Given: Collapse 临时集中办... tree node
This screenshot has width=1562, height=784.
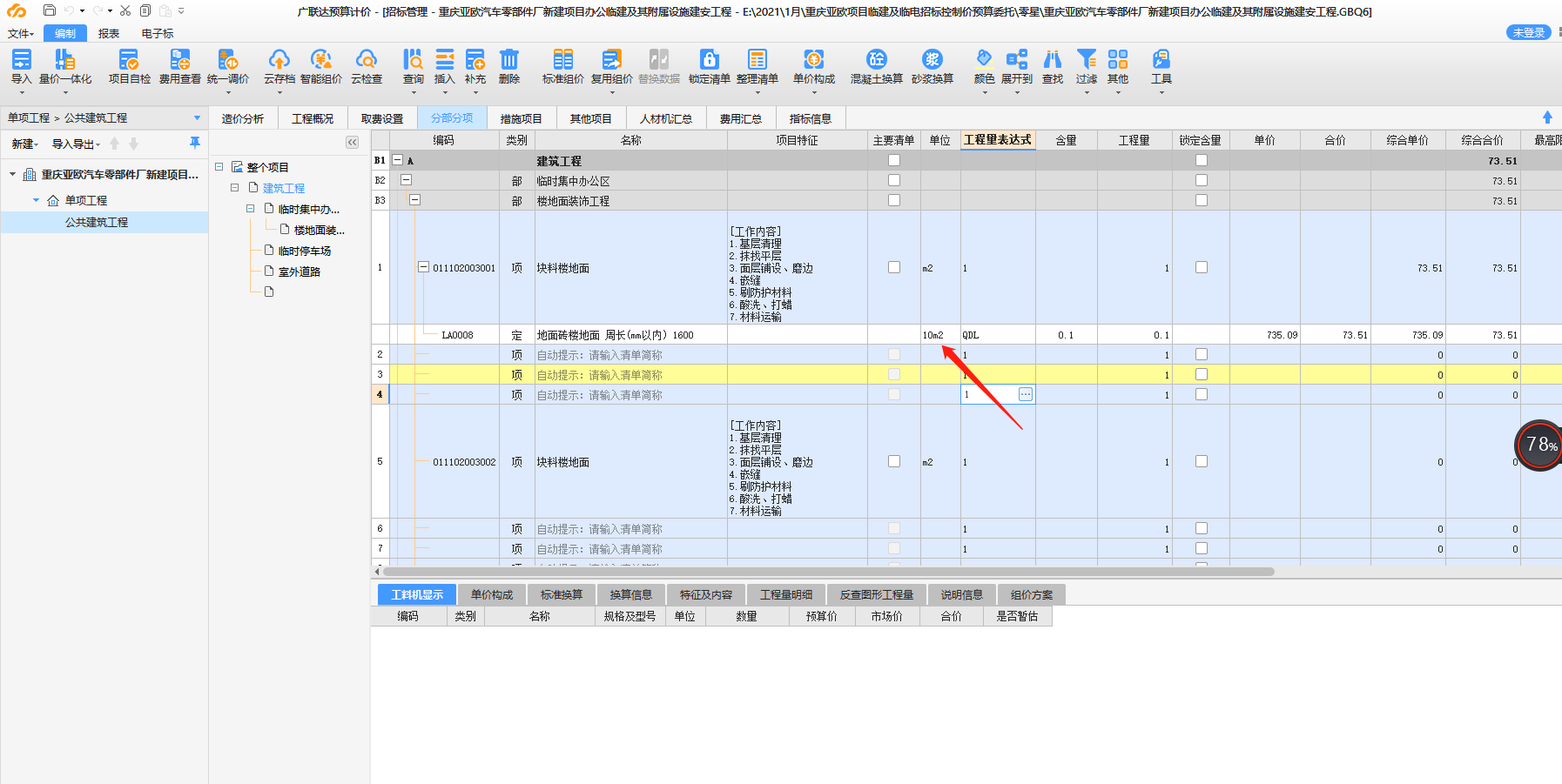Looking at the screenshot, I should point(251,208).
